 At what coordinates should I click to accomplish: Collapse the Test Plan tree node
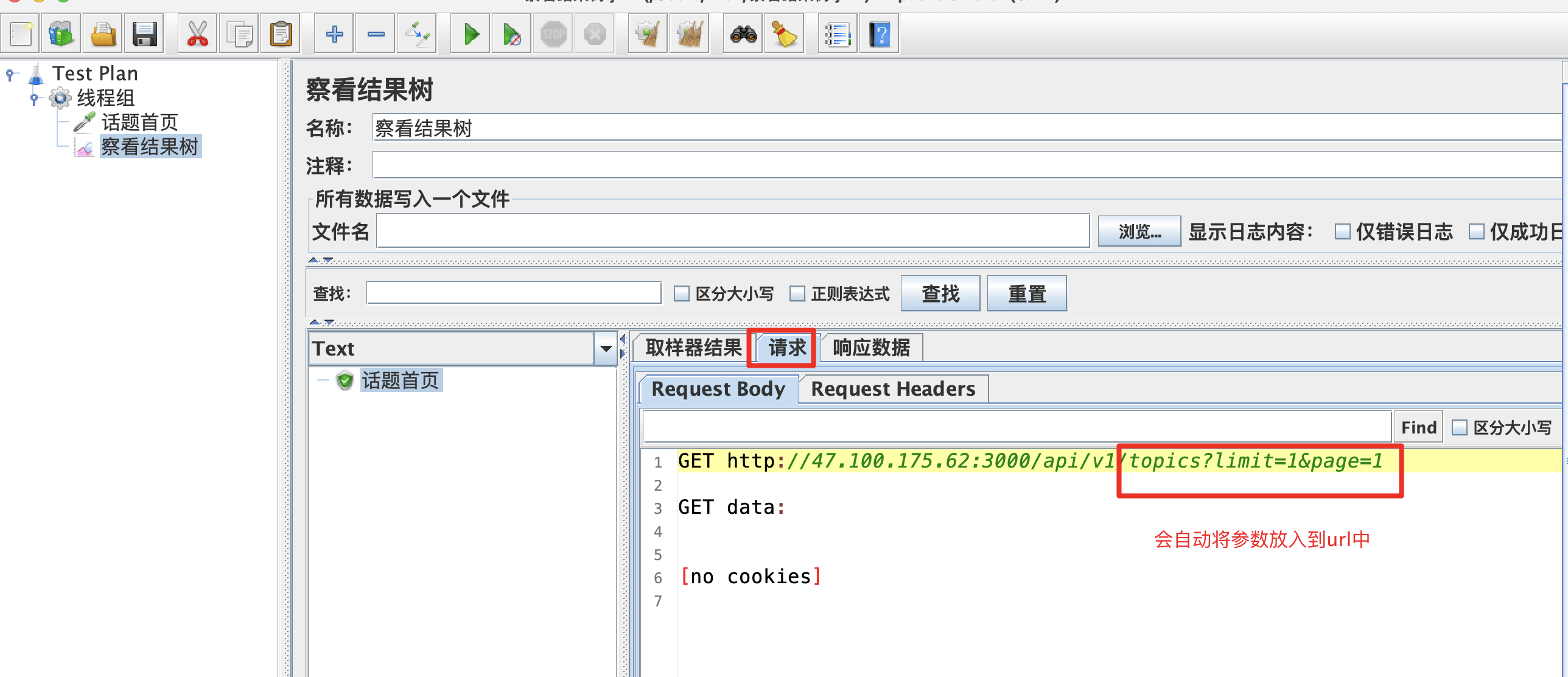(x=10, y=74)
